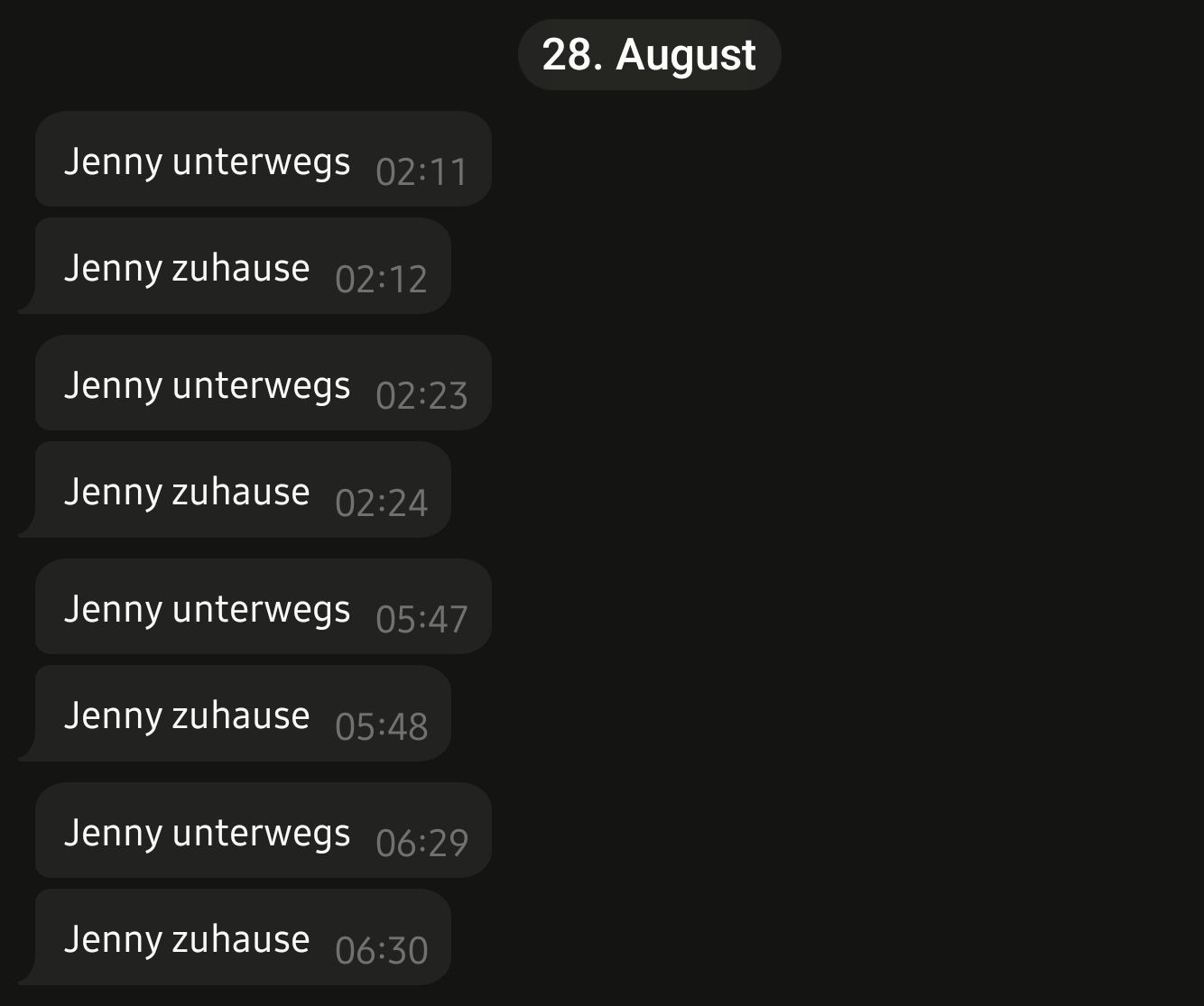The image size is (1204, 1006).
Task: Click the 02:11 timestamp
Action: pos(421,171)
